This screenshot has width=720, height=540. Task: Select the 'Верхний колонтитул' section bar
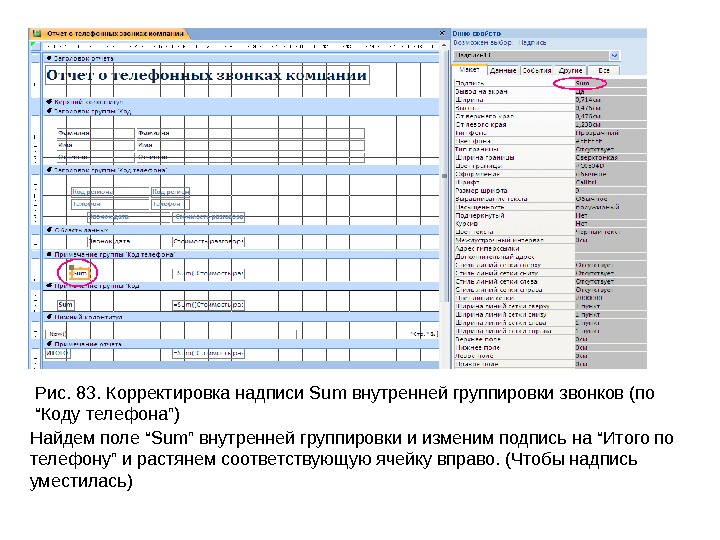[241, 101]
